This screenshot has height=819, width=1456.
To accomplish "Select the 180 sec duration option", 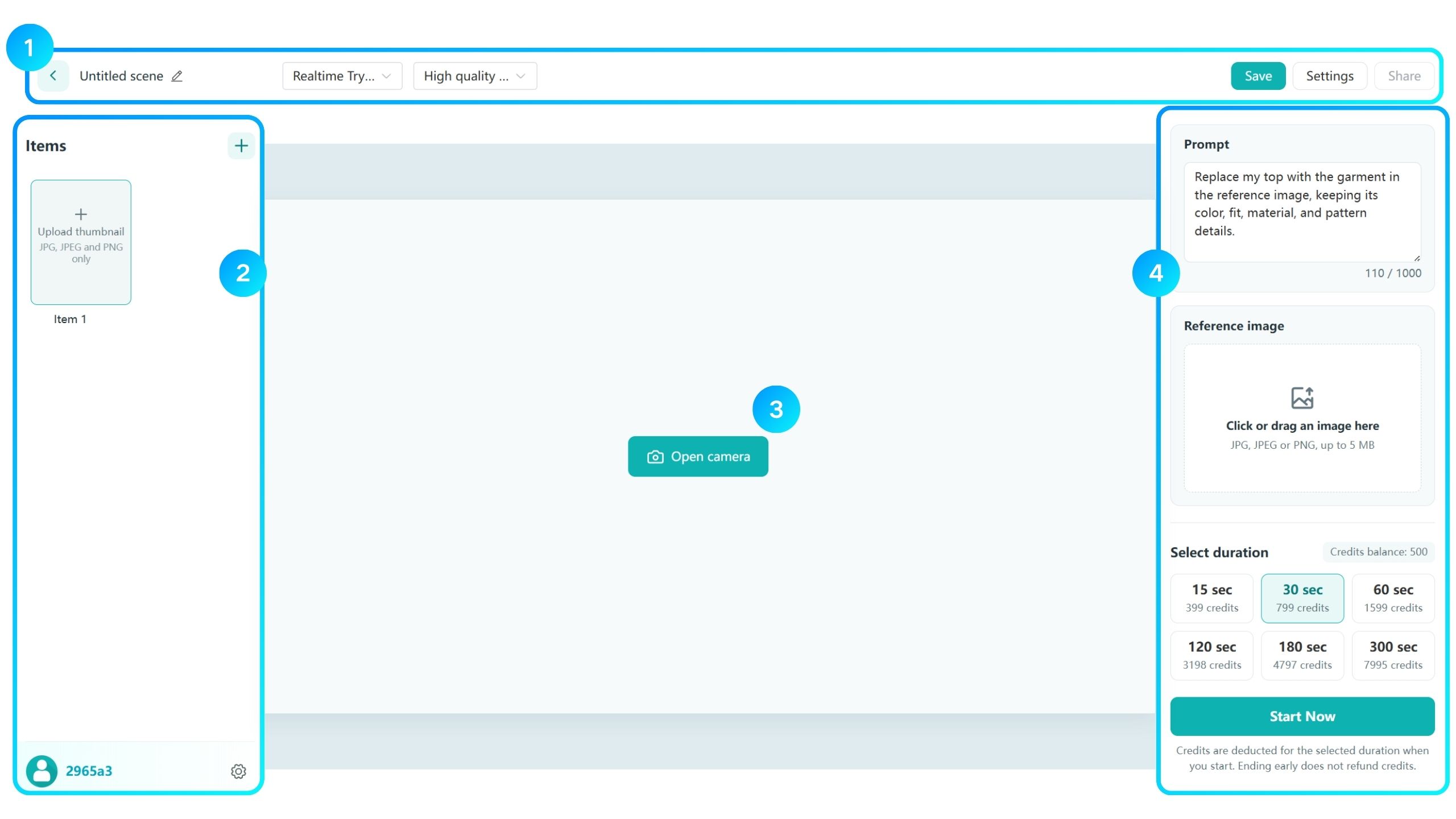I will [1302, 655].
